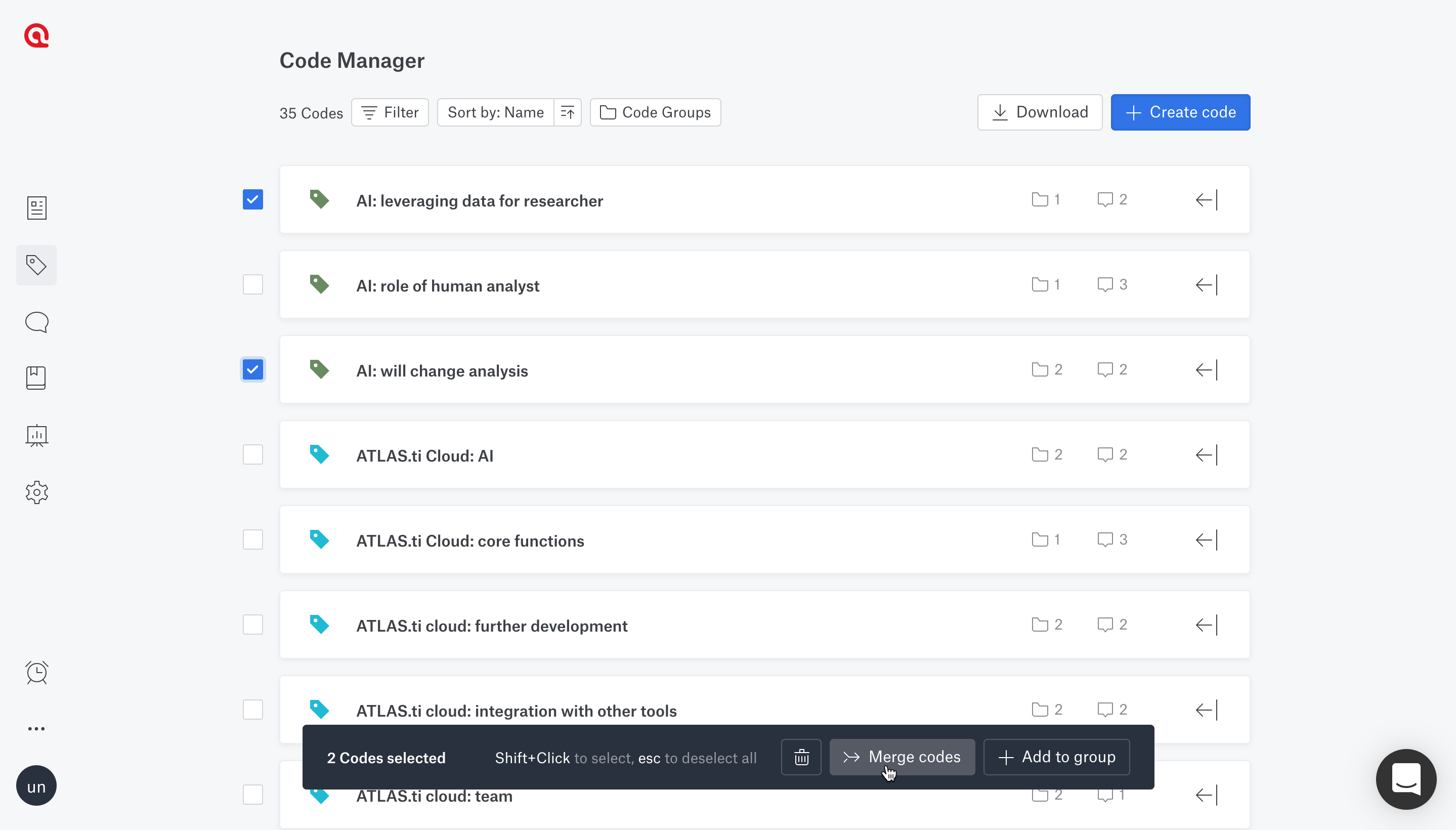This screenshot has width=1456, height=830.
Task: Open the Sort by: Name dropdown
Action: [495, 112]
